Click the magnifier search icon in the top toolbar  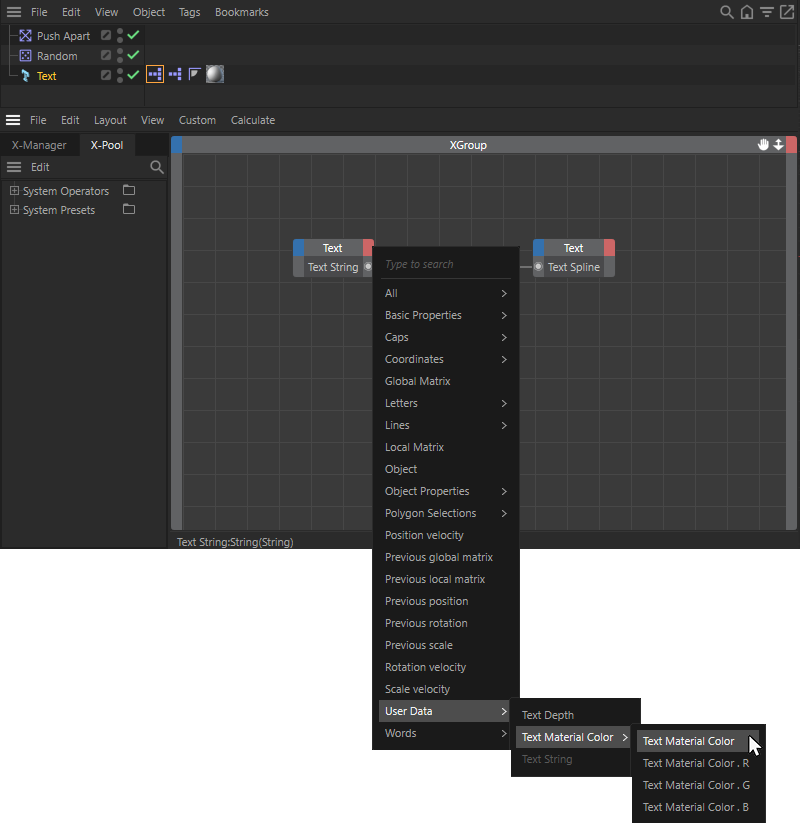coord(726,12)
